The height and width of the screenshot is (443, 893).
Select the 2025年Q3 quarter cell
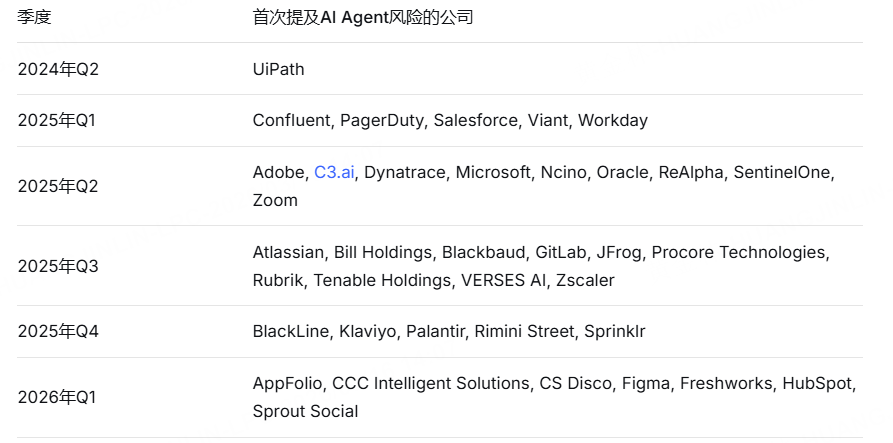59,266
